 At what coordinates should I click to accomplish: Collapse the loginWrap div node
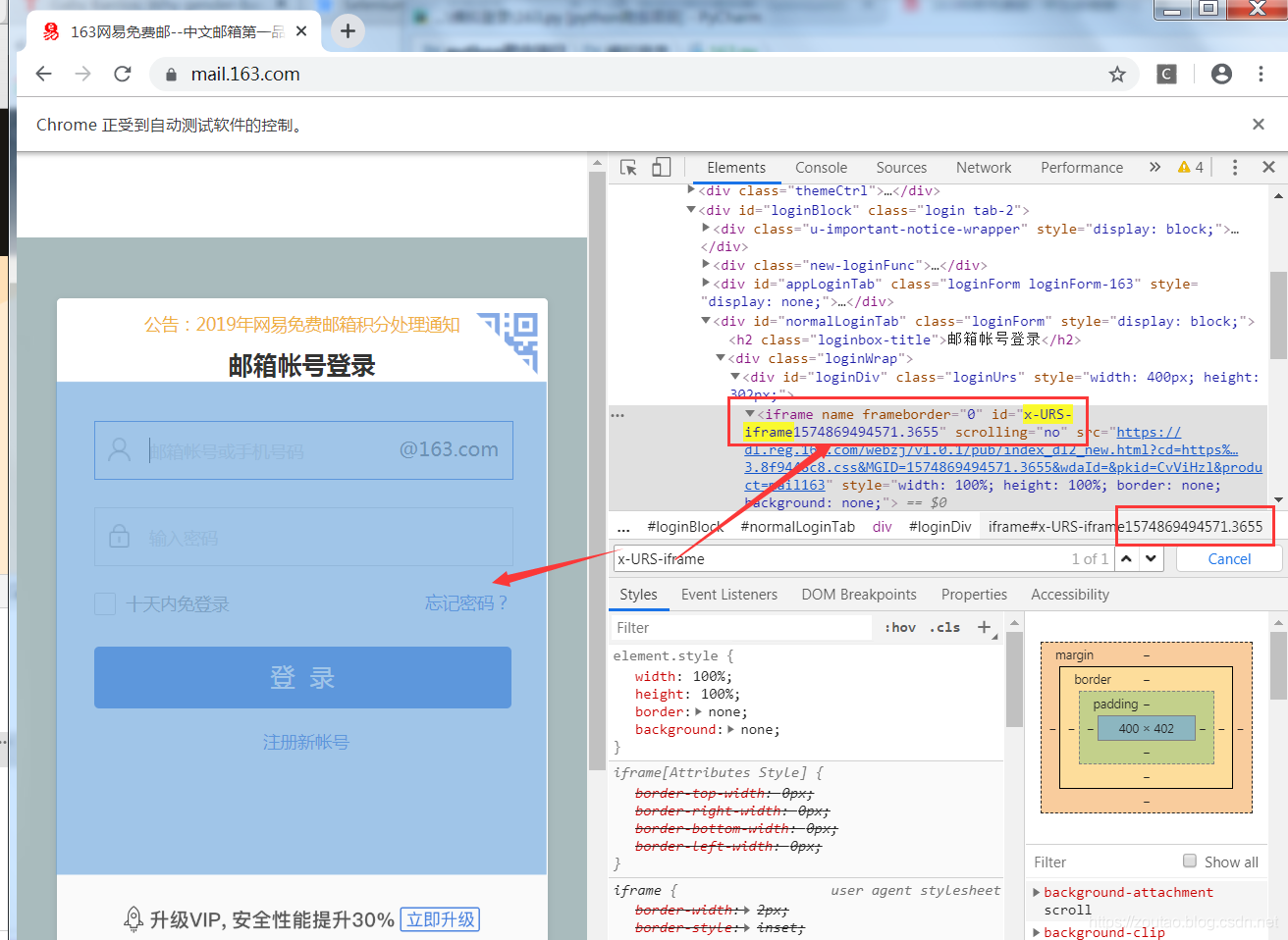(721, 358)
